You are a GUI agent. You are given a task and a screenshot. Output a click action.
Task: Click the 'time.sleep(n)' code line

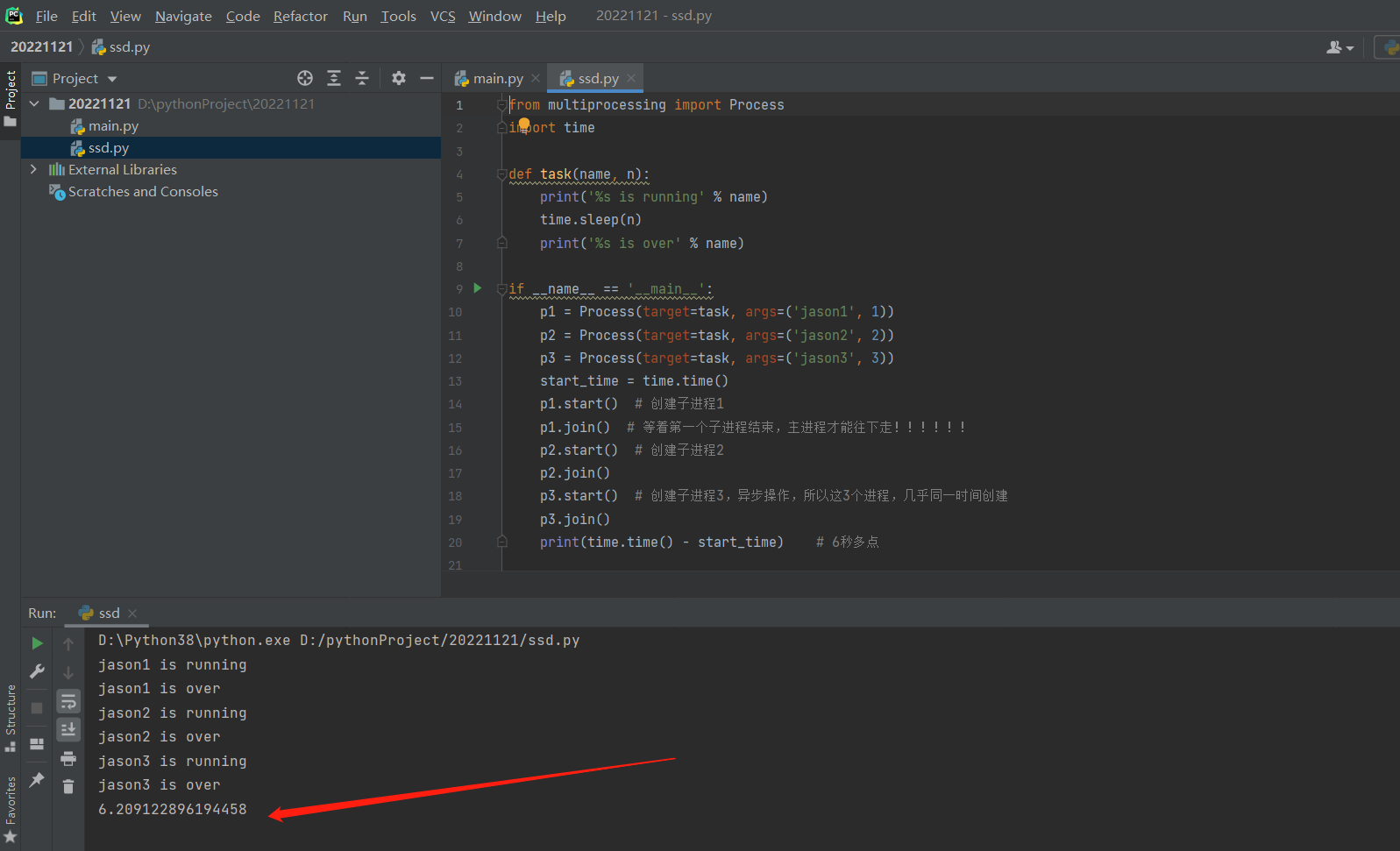[x=591, y=220]
